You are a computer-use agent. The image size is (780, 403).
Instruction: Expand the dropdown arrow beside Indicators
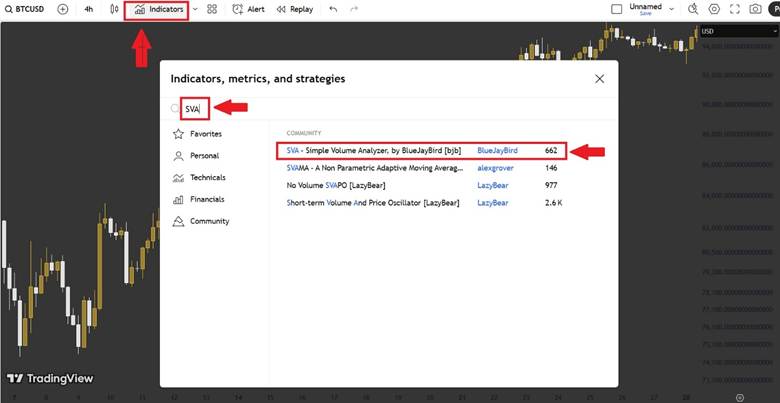click(195, 9)
